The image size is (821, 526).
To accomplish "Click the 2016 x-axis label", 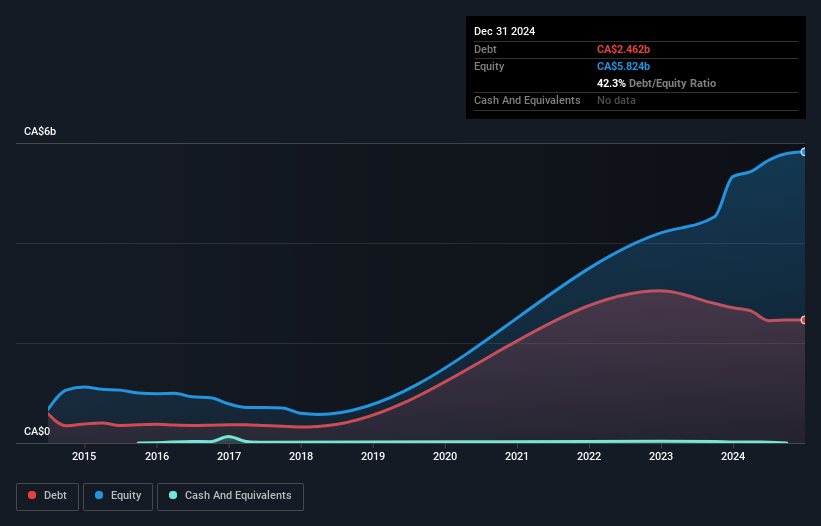I will (x=157, y=456).
